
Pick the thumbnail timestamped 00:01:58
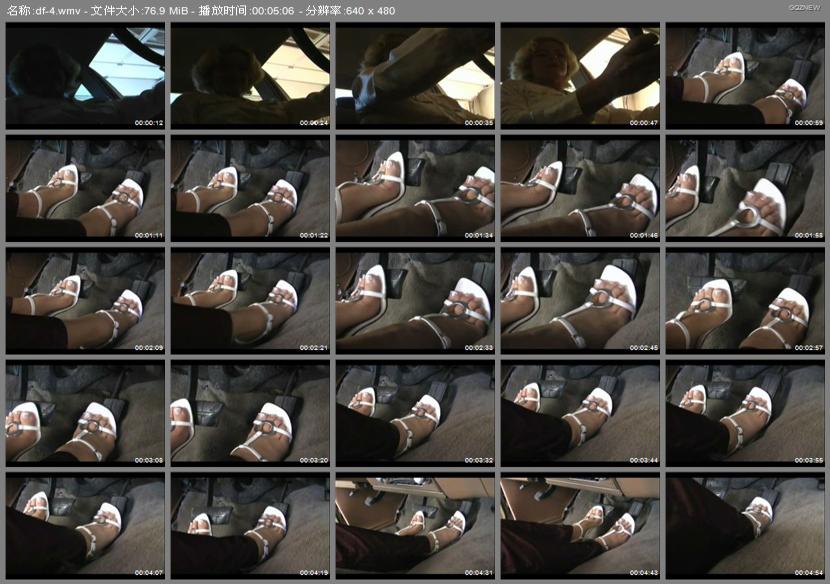[745, 189]
